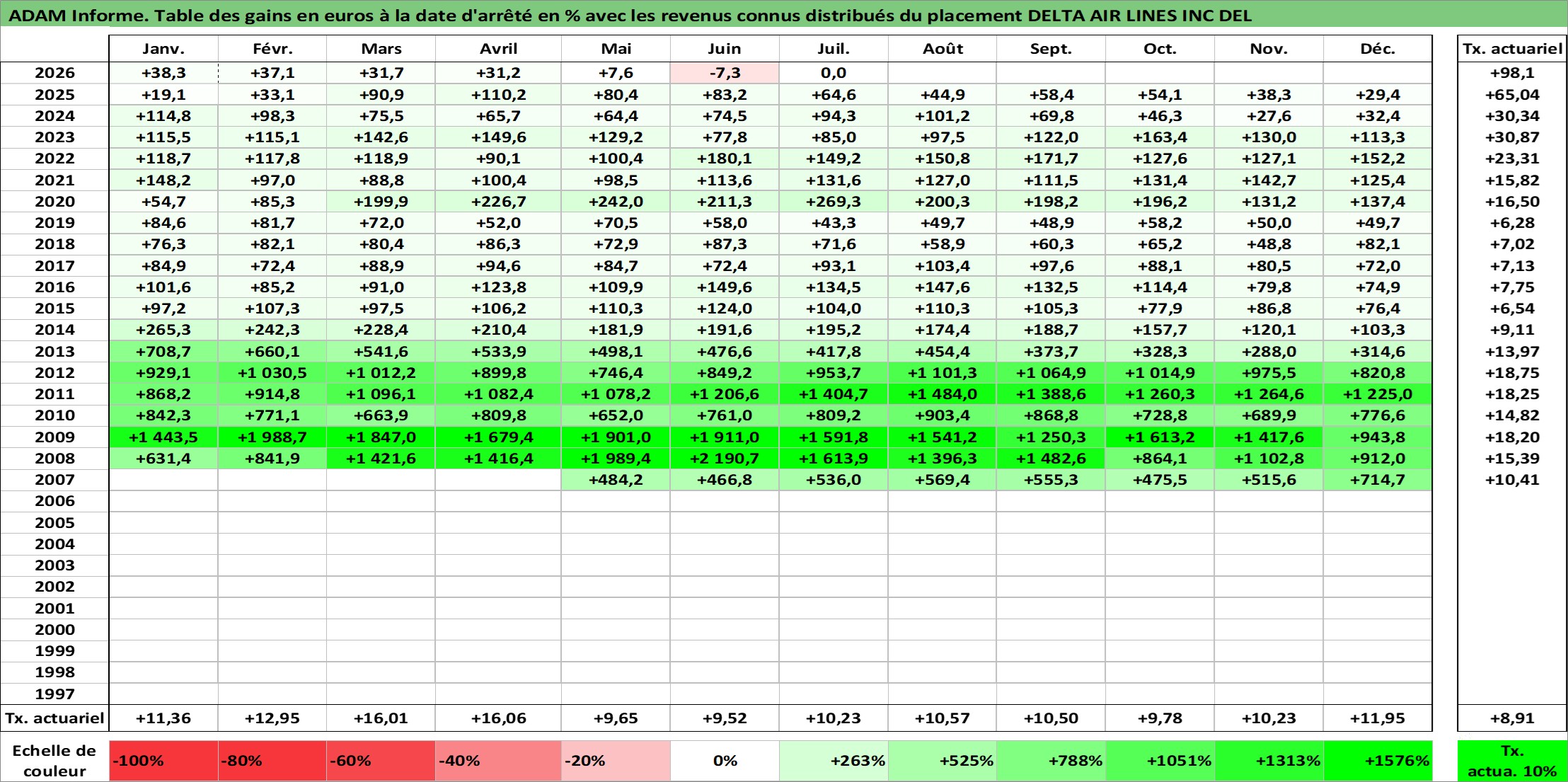Click the +788% color scale swatch
Screen dimensions: 1568x782
click(x=1051, y=761)
